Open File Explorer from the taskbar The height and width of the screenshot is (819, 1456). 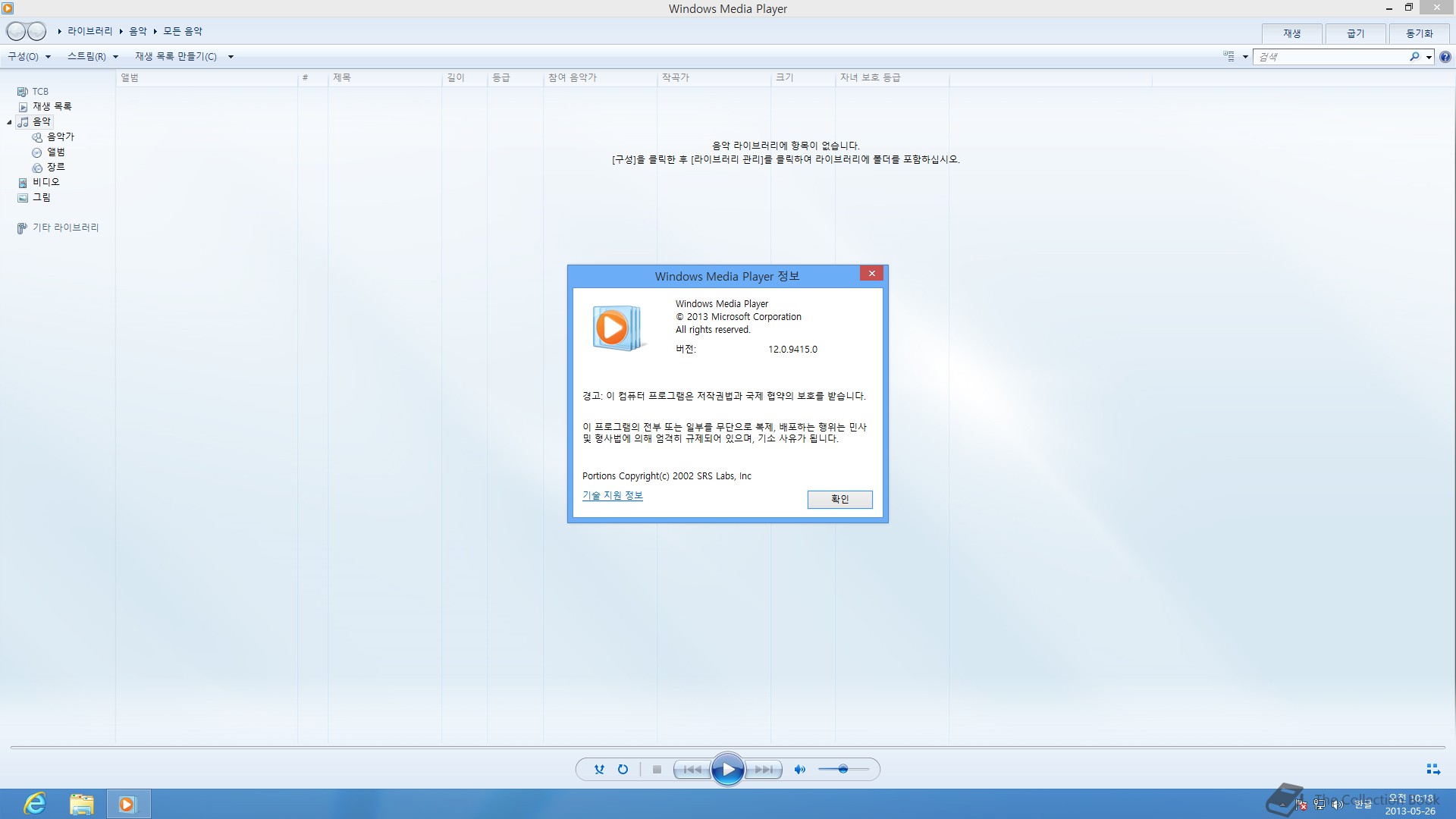(81, 804)
